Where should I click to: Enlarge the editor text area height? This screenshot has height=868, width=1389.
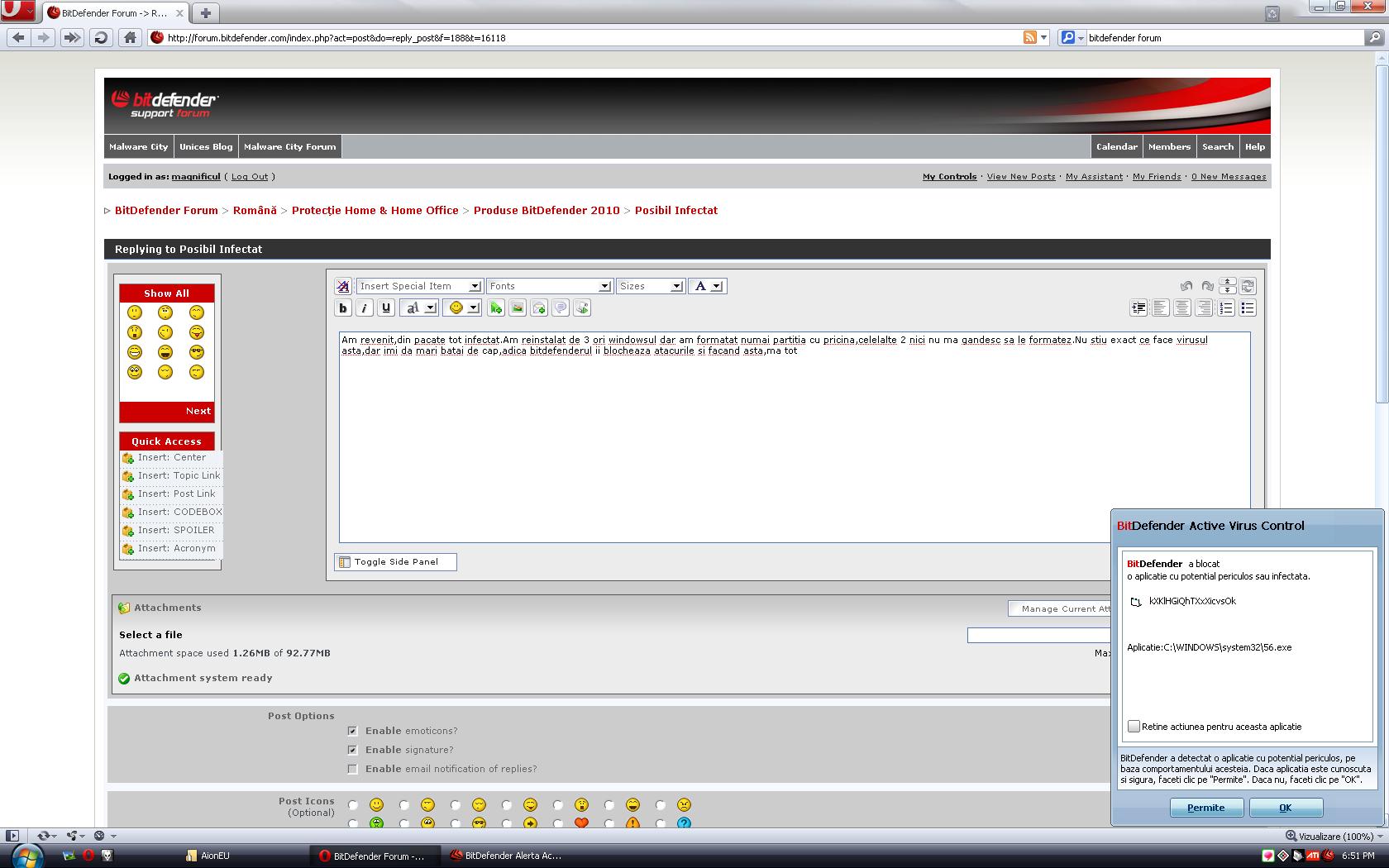(1228, 290)
